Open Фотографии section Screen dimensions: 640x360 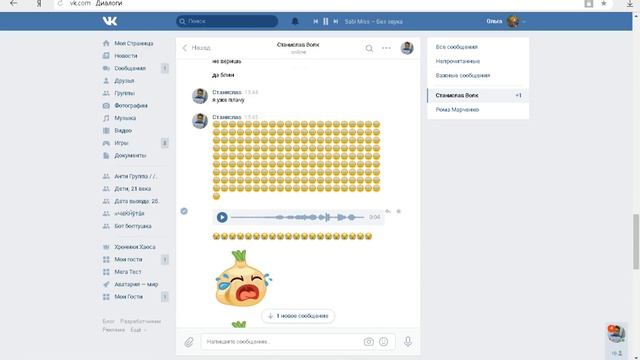pos(131,105)
